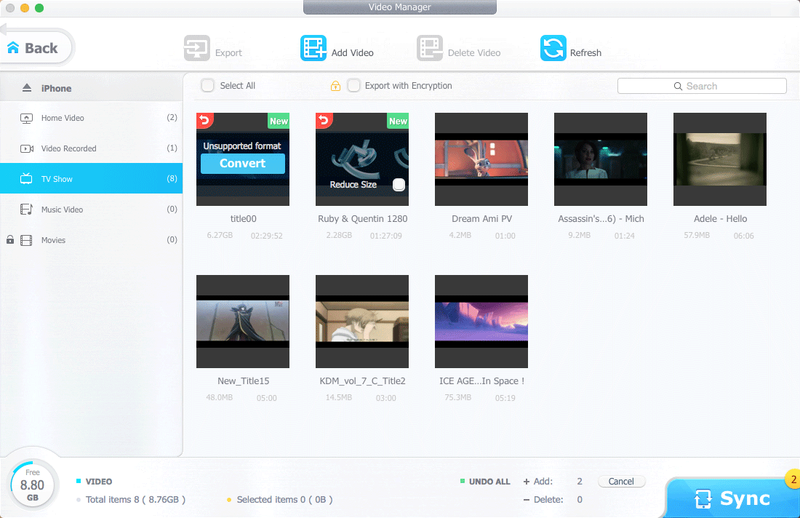Click the TV Show television icon
Viewport: 800px width, 518px height.
[x=26, y=179]
